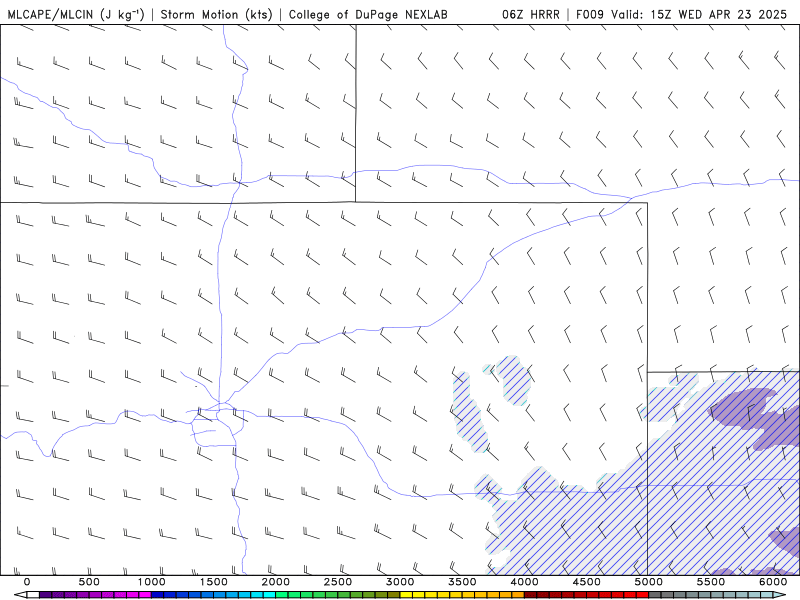The image size is (800, 600).
Task: Click the '500' colorbar tick label
Action: 89,582
